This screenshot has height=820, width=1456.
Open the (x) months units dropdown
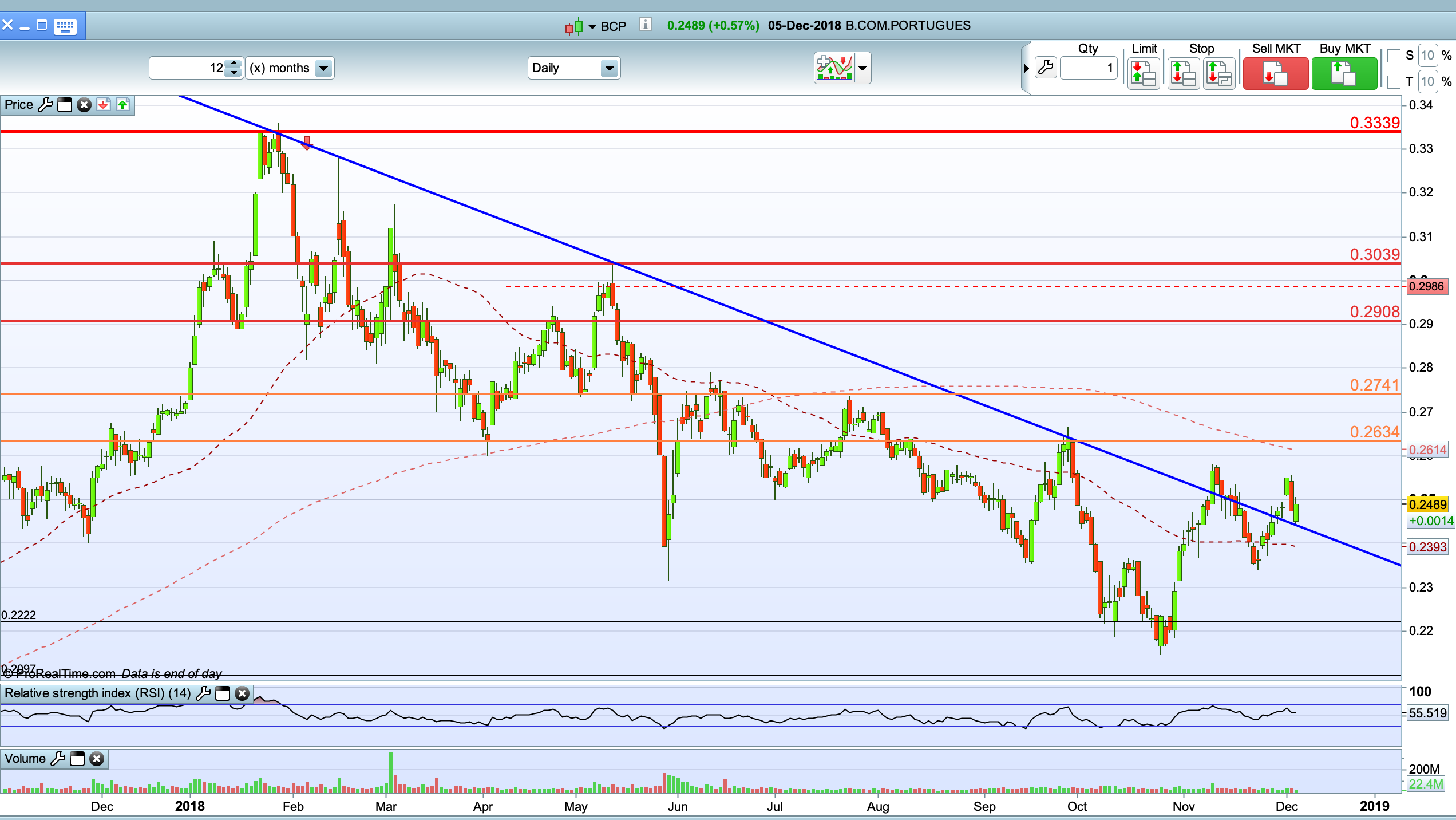(324, 68)
